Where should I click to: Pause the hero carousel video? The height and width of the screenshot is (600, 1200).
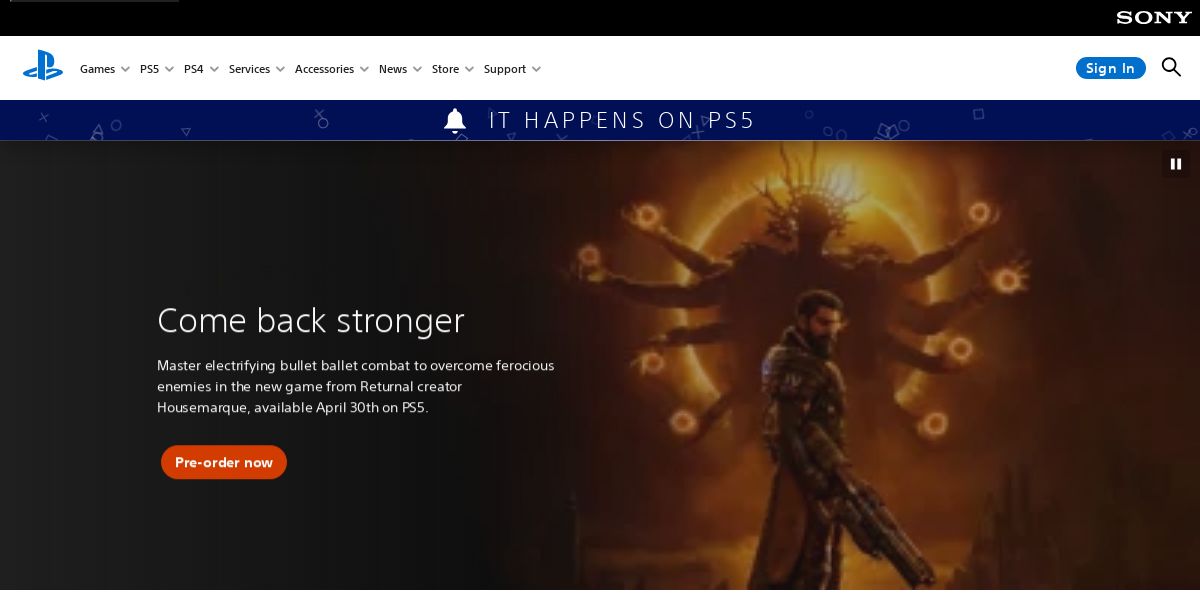(1176, 164)
